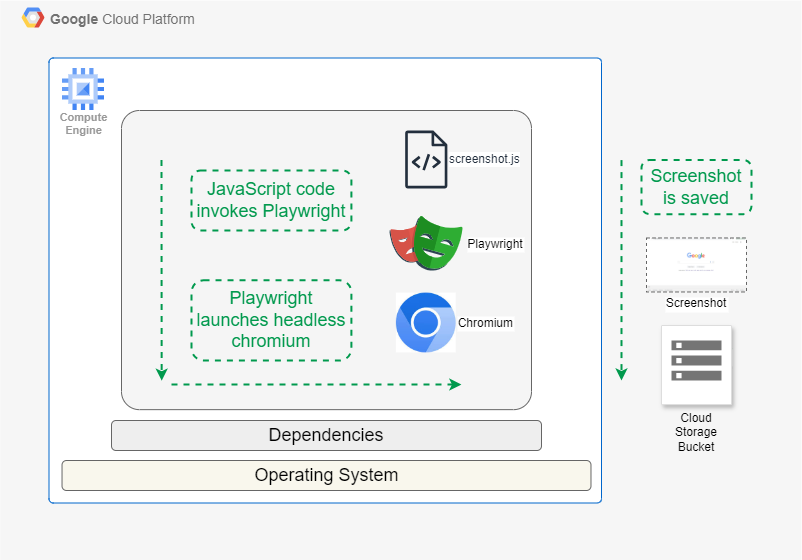This screenshot has width=802, height=560.
Task: Click the Google Cloud Platform logo icon
Action: point(33,19)
